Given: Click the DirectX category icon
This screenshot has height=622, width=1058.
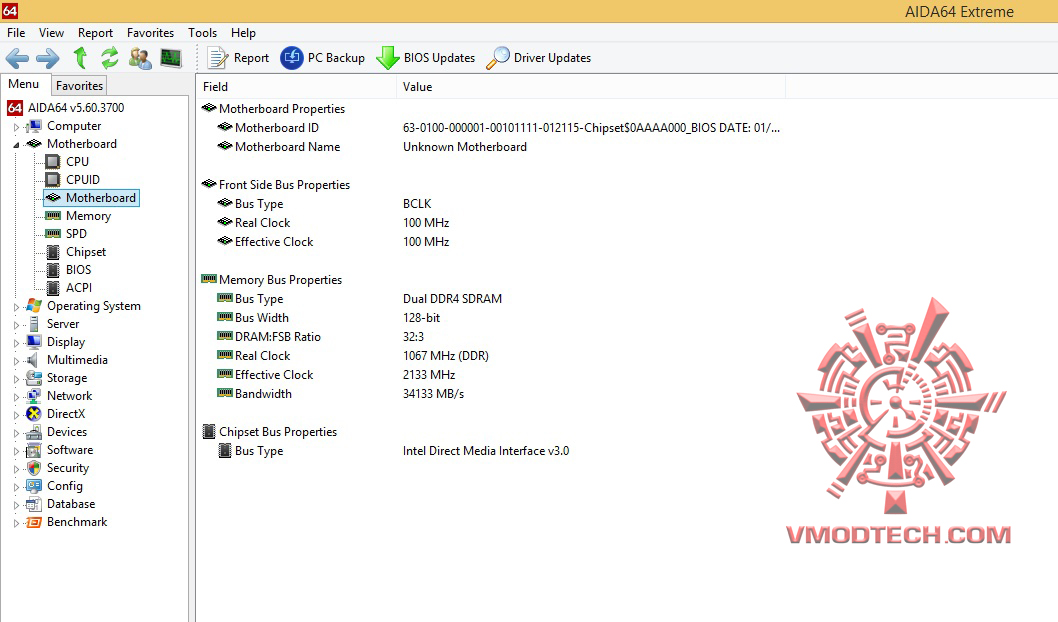Looking at the screenshot, I should 34,414.
